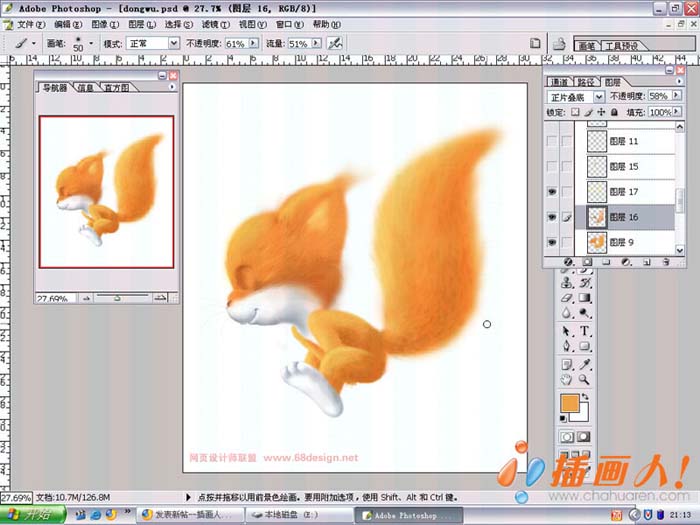This screenshot has height=525, width=700.
Task: Open the brush 不透明度 61% slider arrow
Action: pyautogui.click(x=254, y=43)
